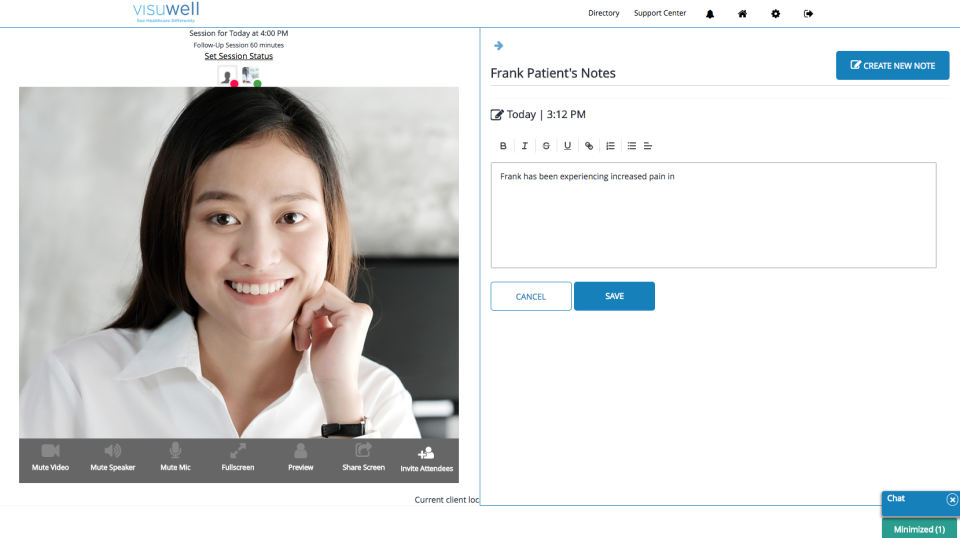Create a numbered list in the note
This screenshot has width=960, height=538.
(x=610, y=146)
